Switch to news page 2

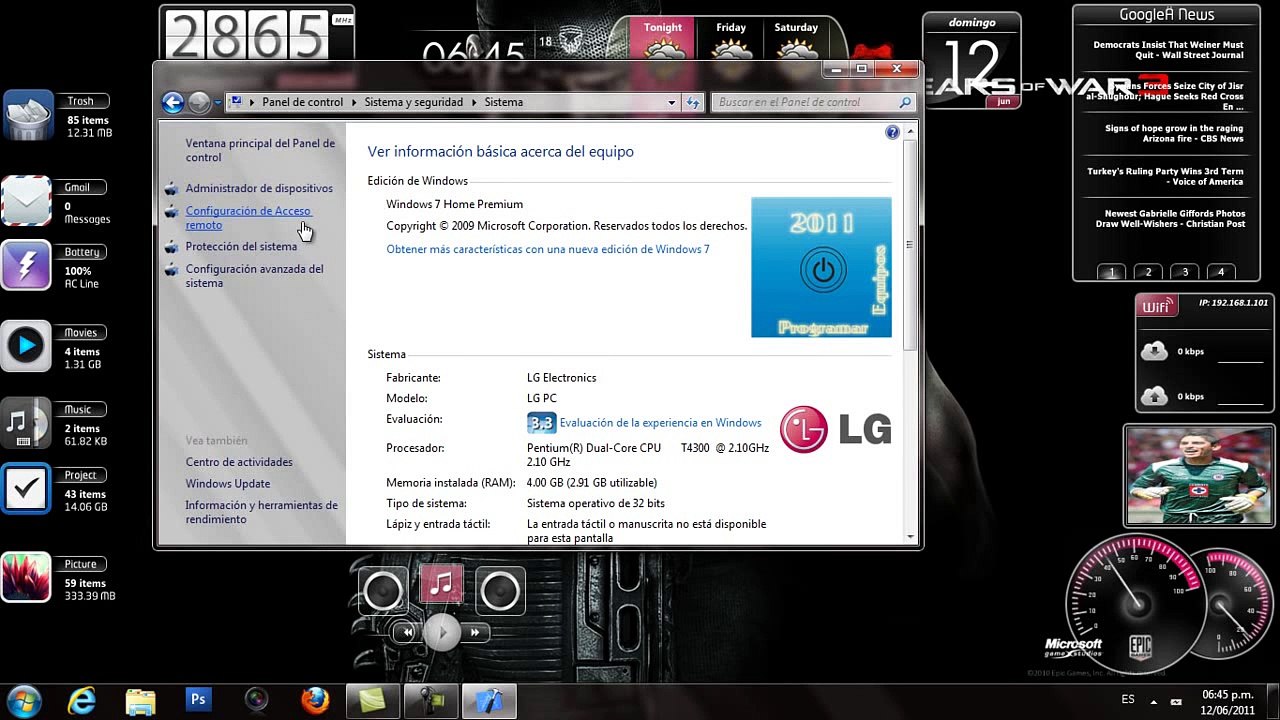[x=1148, y=272]
